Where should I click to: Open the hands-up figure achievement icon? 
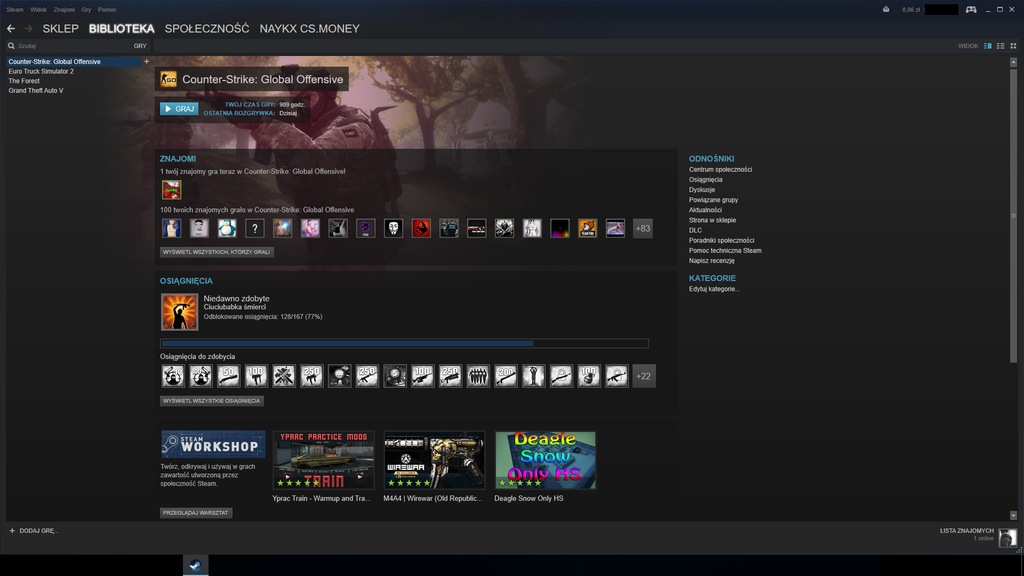(534, 376)
